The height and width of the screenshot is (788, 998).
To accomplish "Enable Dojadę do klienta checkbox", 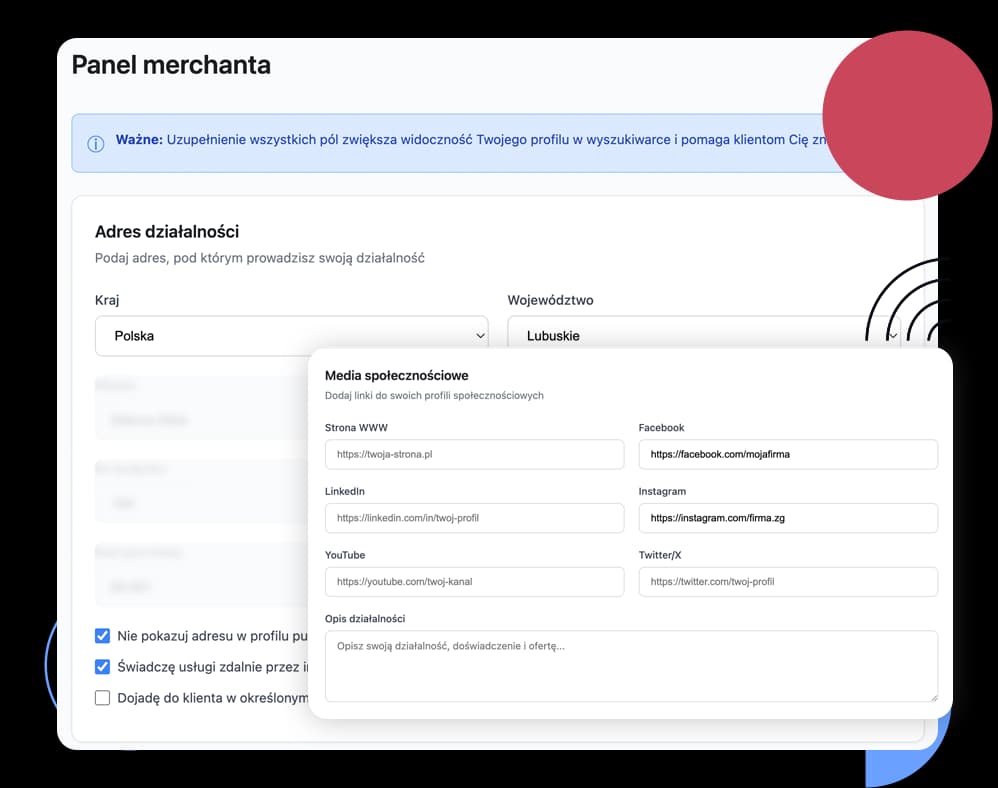I will 102,698.
